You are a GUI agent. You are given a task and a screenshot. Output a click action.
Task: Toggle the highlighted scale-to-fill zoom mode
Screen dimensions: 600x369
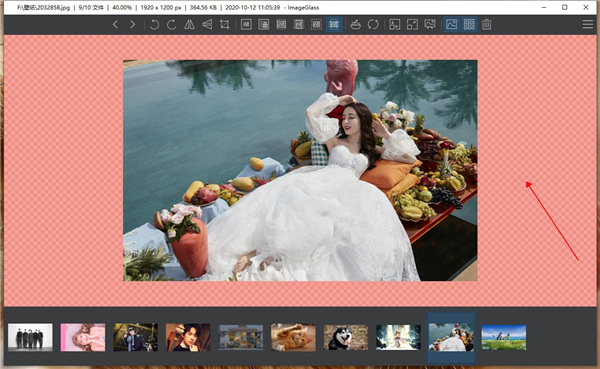point(334,24)
